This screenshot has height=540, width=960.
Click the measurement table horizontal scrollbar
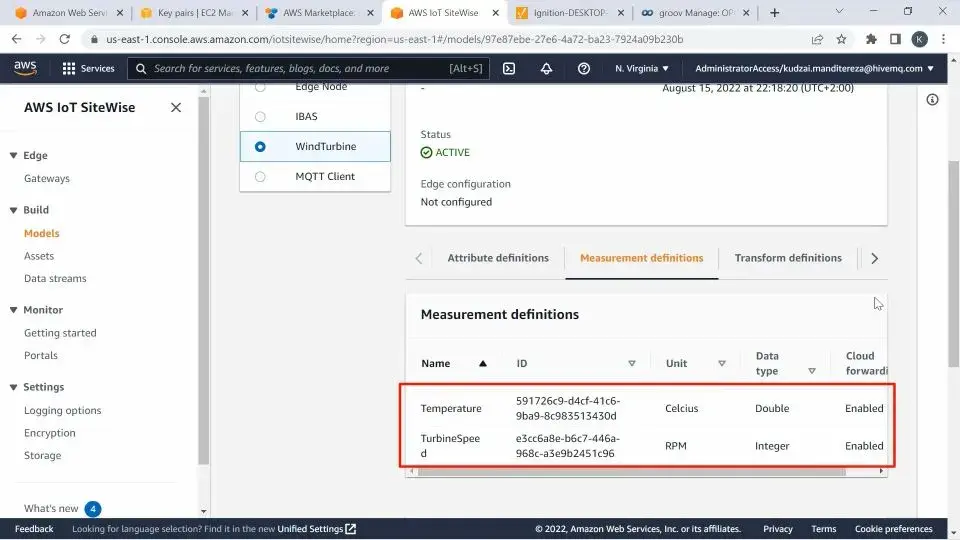[631, 471]
